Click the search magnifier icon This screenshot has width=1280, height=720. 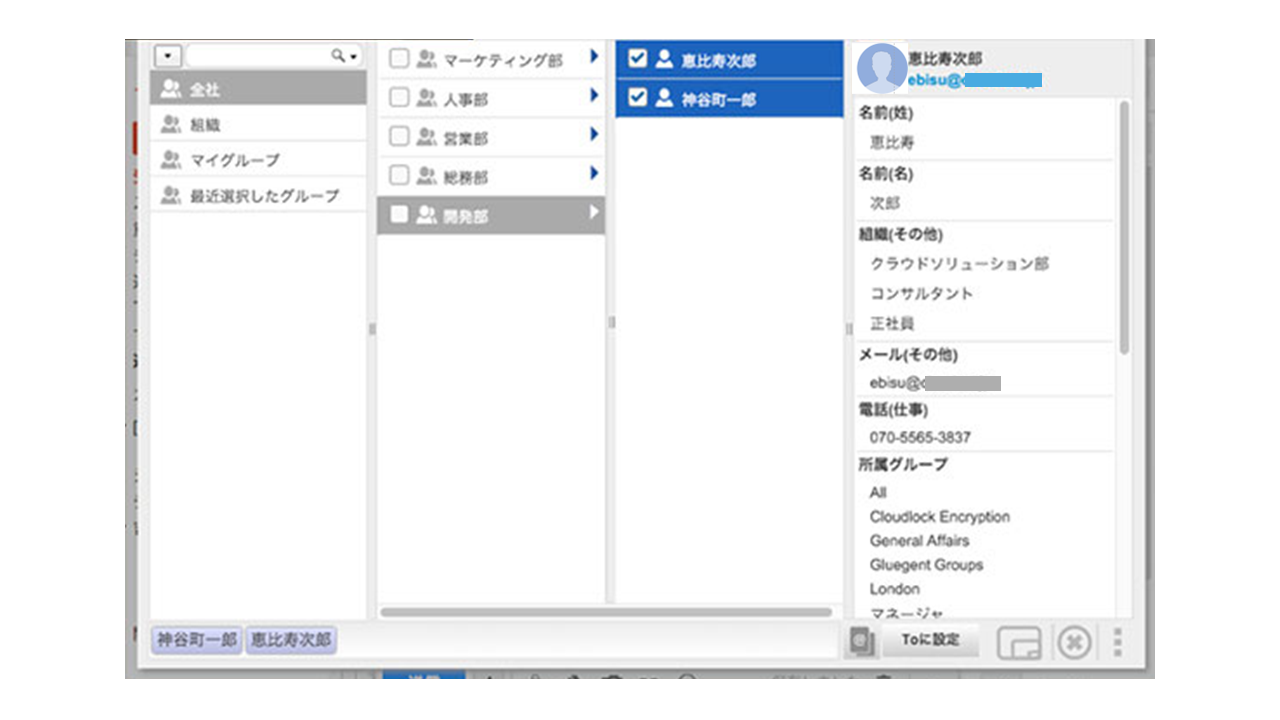point(340,57)
